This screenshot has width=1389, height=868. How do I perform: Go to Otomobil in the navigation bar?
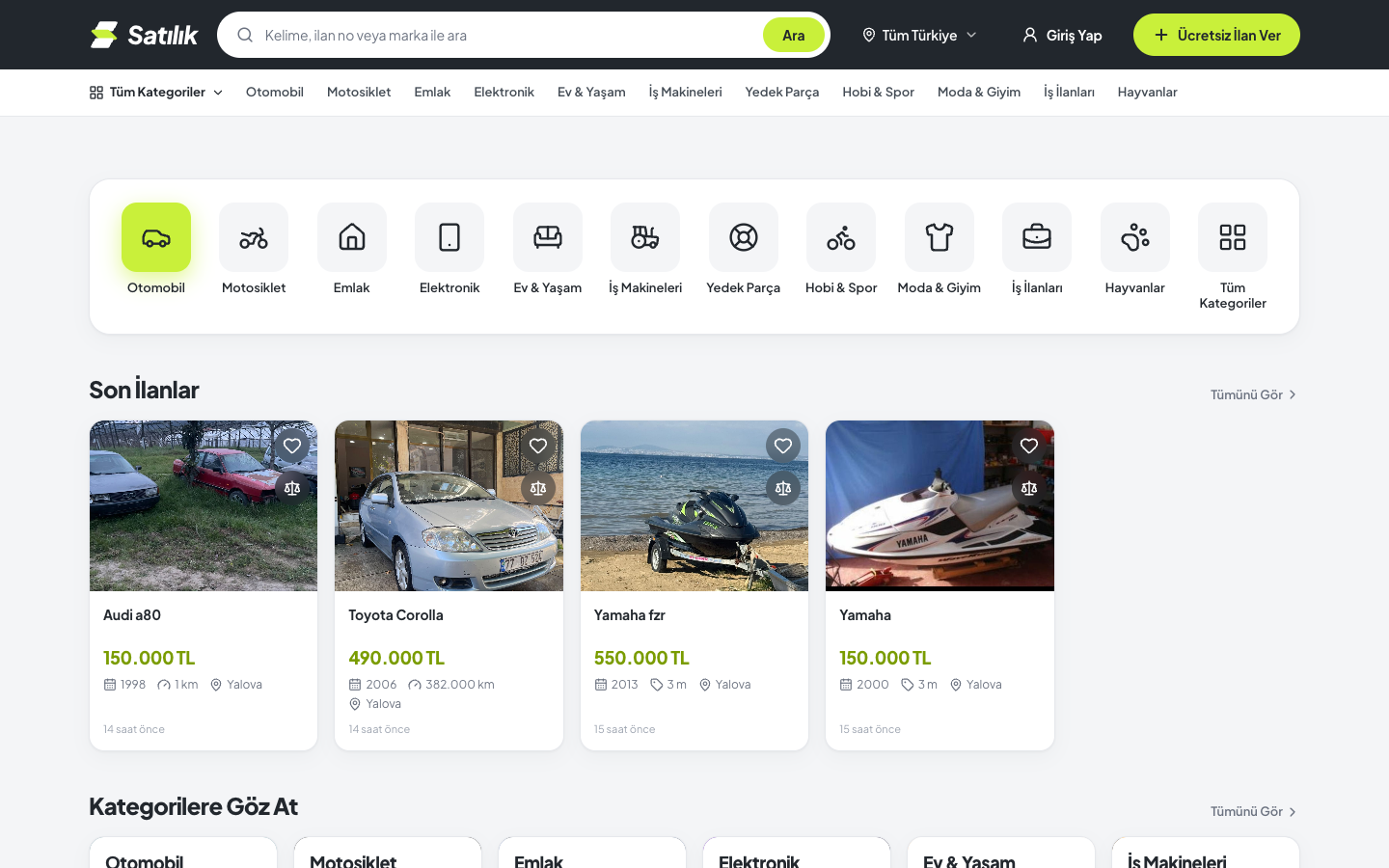(275, 92)
